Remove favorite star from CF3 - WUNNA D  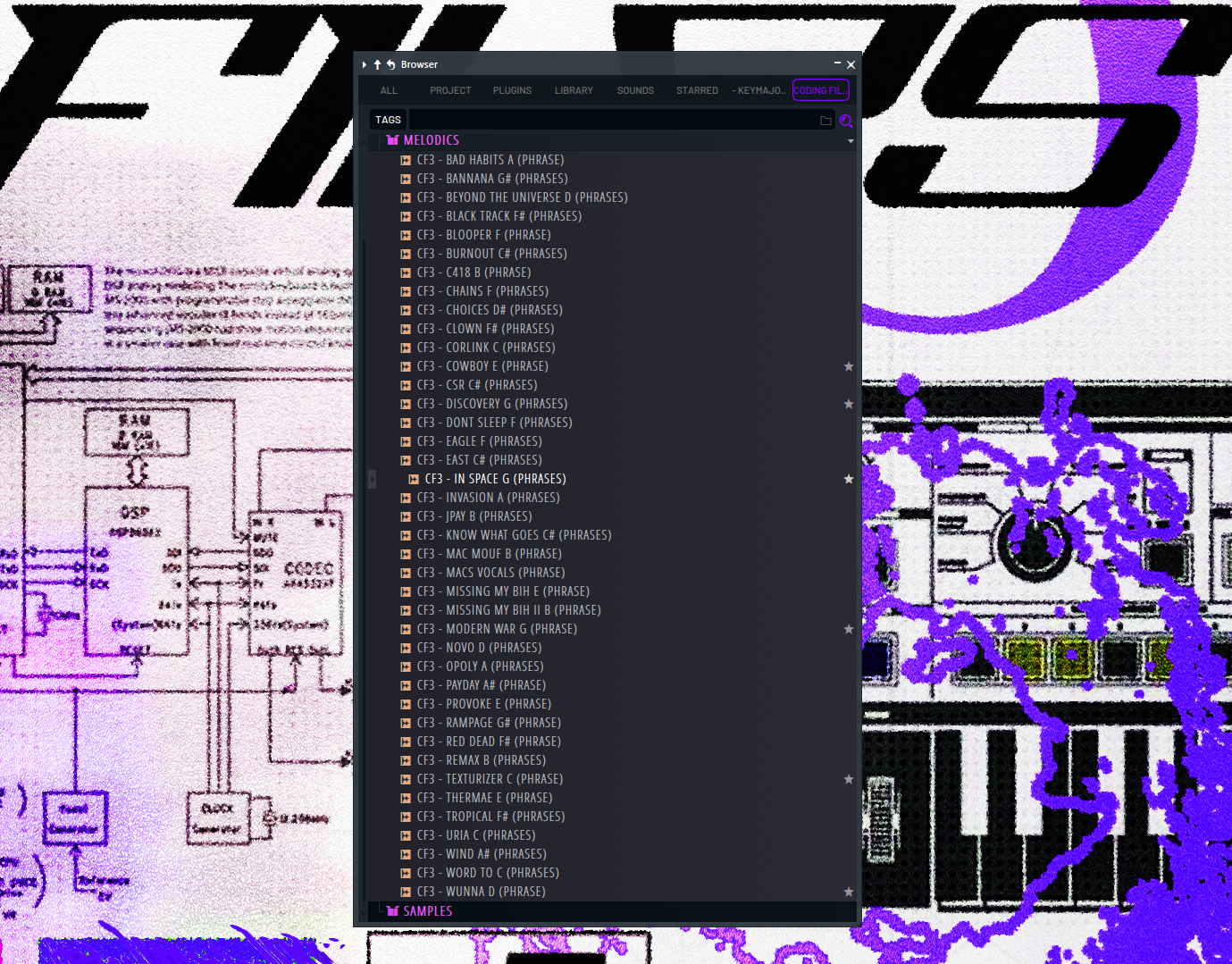[849, 892]
